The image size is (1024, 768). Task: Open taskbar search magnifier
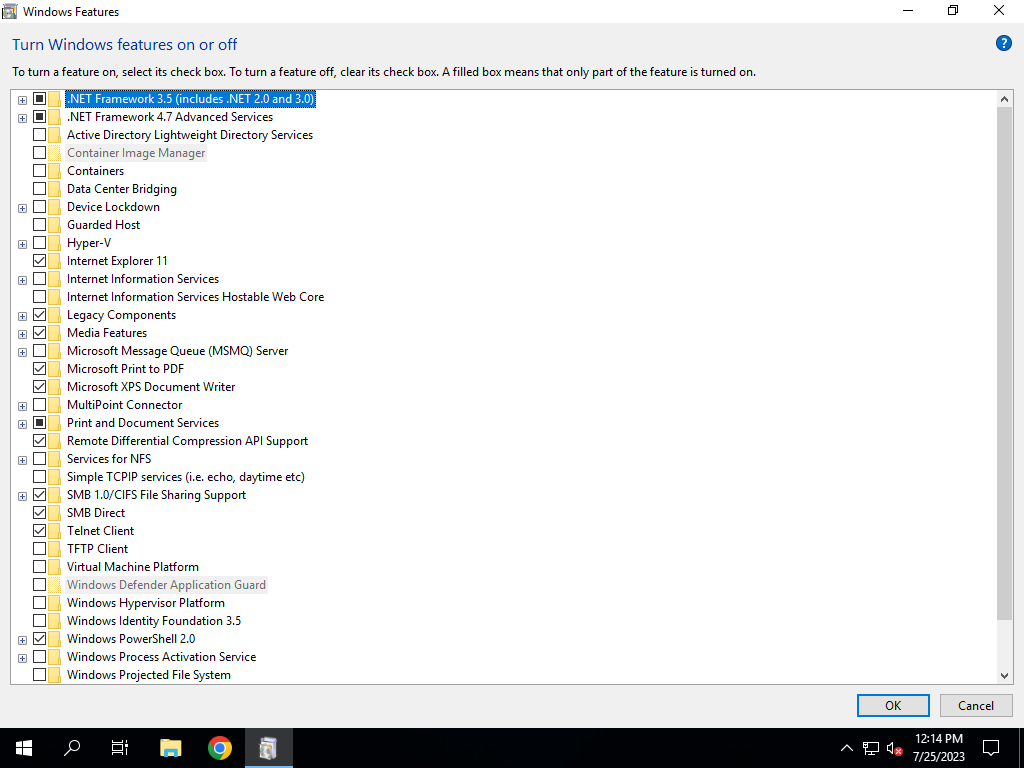(x=72, y=748)
